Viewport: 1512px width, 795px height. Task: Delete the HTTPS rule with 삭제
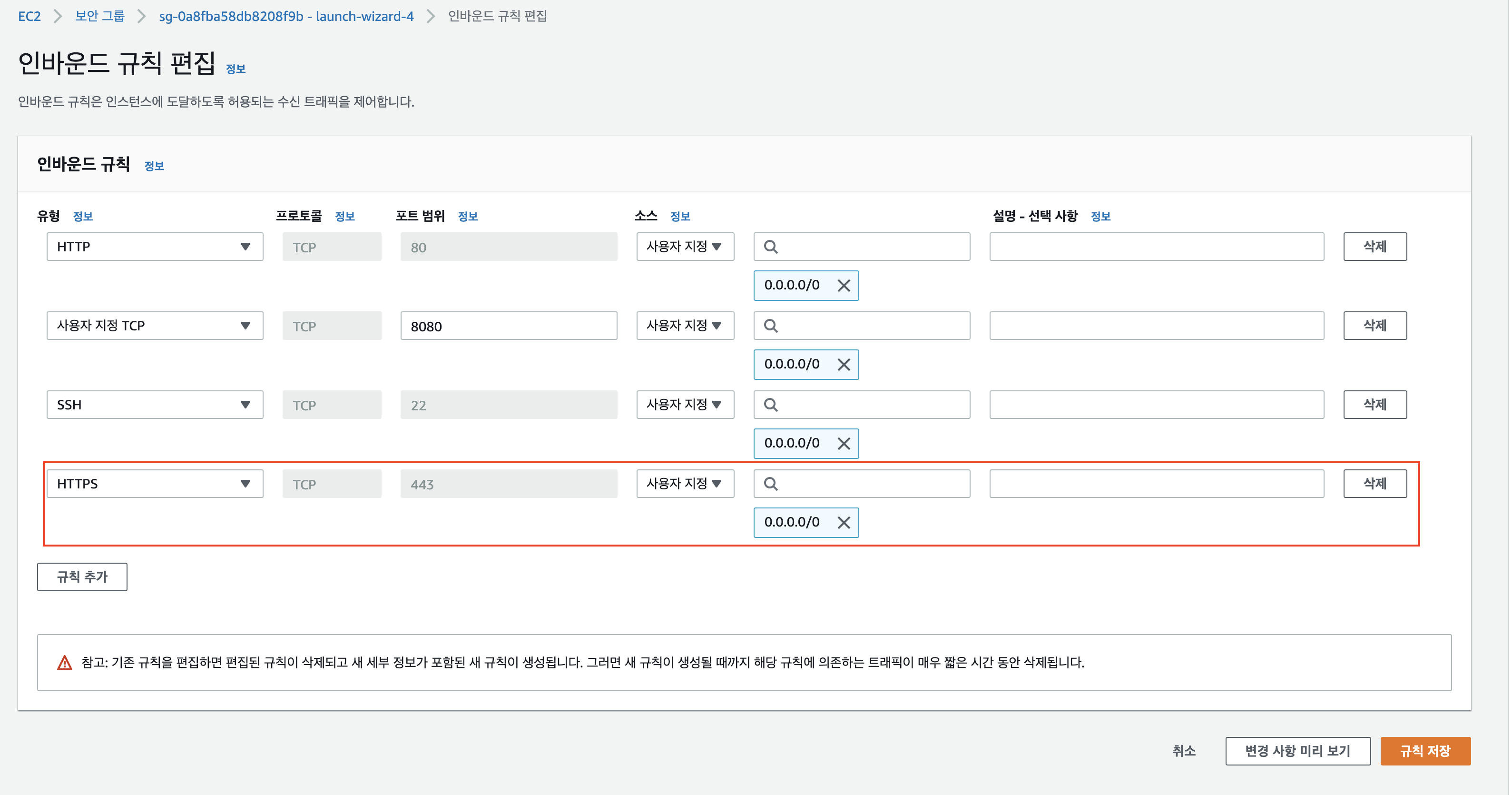1375,484
